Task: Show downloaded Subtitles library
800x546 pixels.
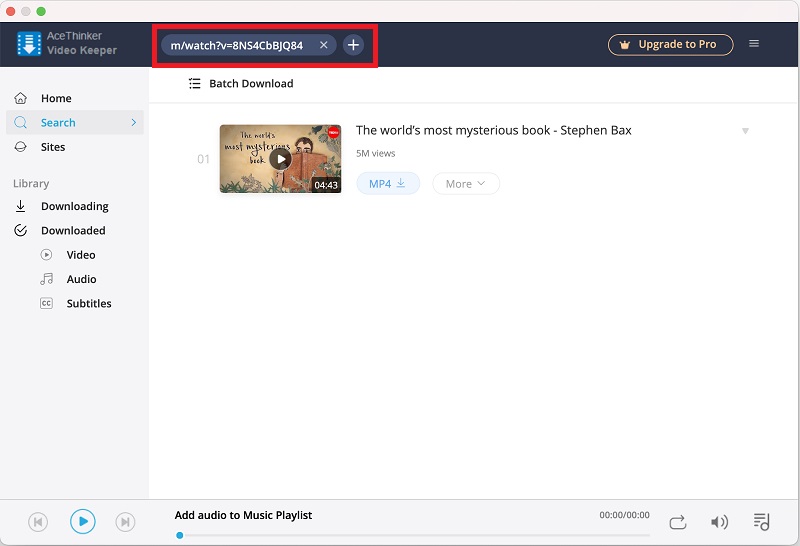Action: pyautogui.click(x=88, y=303)
